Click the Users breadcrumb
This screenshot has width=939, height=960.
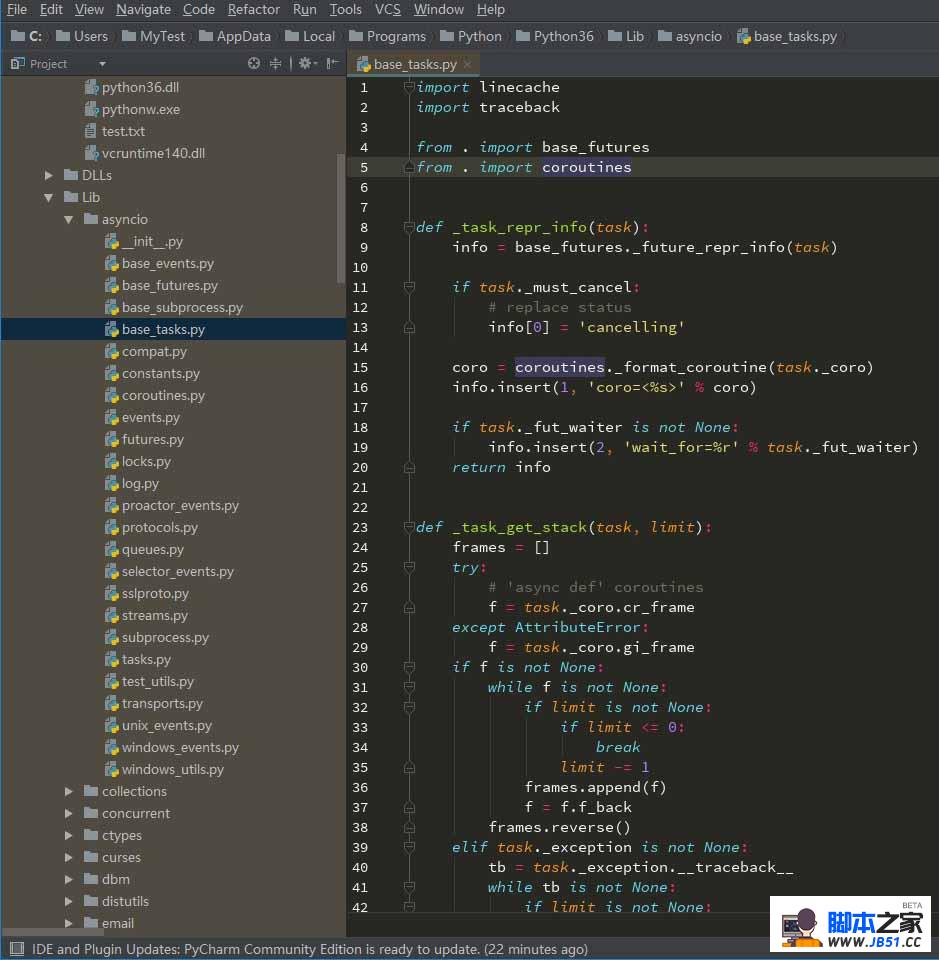coord(82,36)
